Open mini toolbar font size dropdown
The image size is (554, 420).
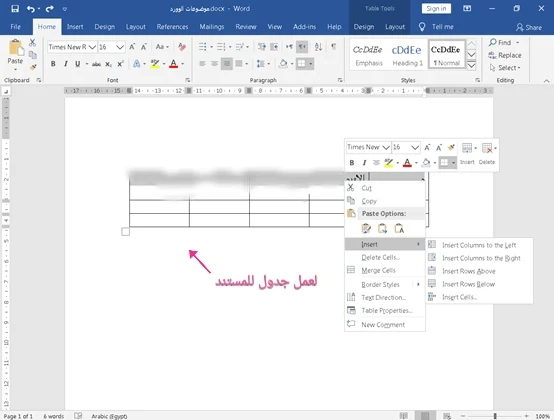pyautogui.click(x=415, y=147)
